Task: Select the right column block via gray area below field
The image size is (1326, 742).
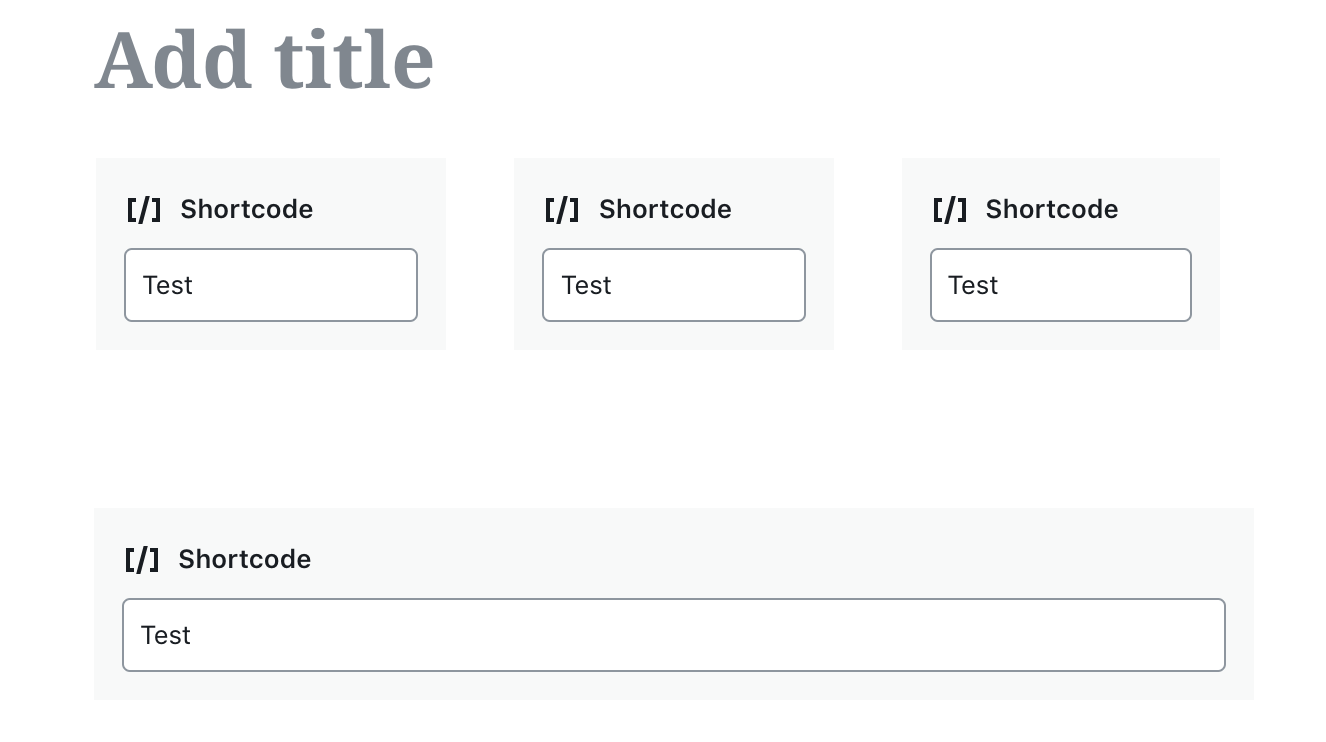Action: click(1061, 337)
